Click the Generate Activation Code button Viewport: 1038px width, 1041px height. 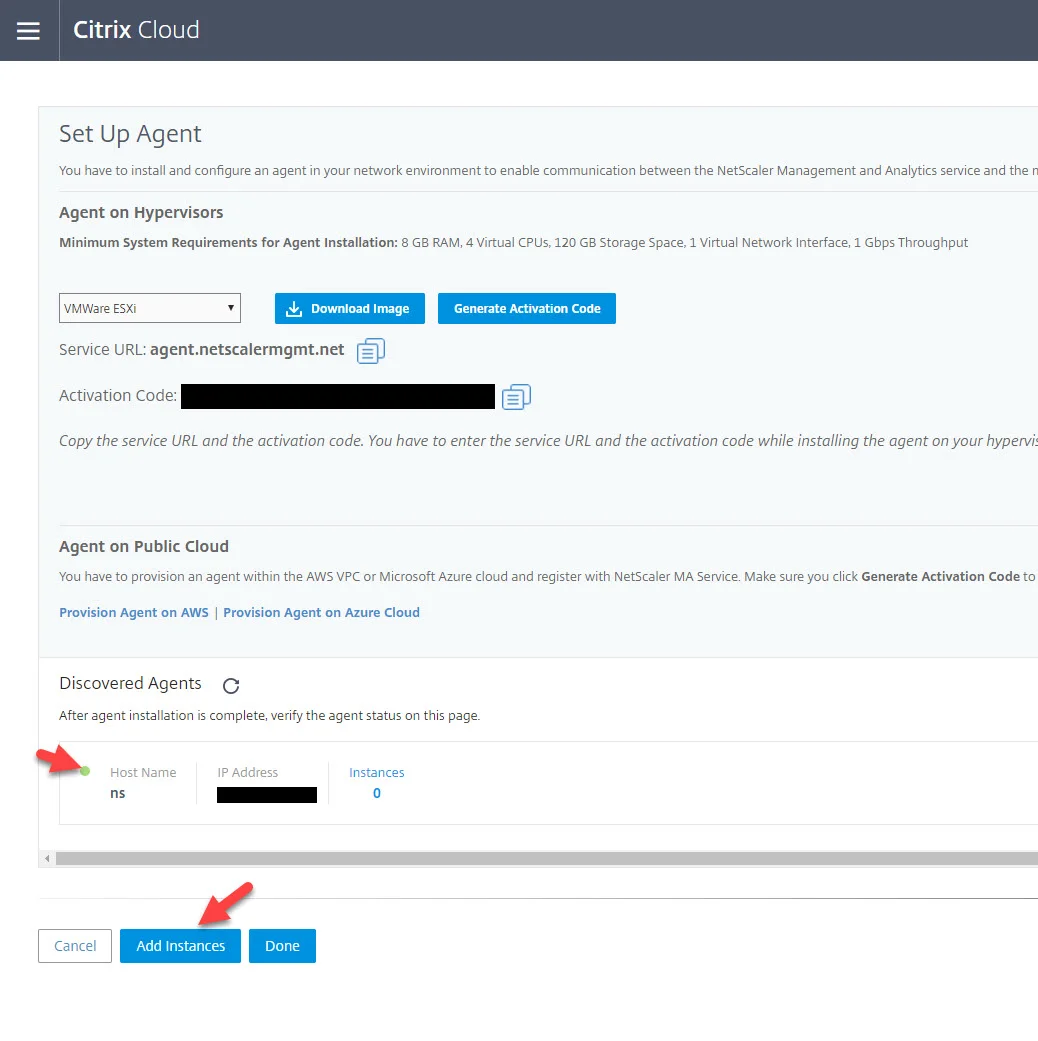tap(527, 308)
